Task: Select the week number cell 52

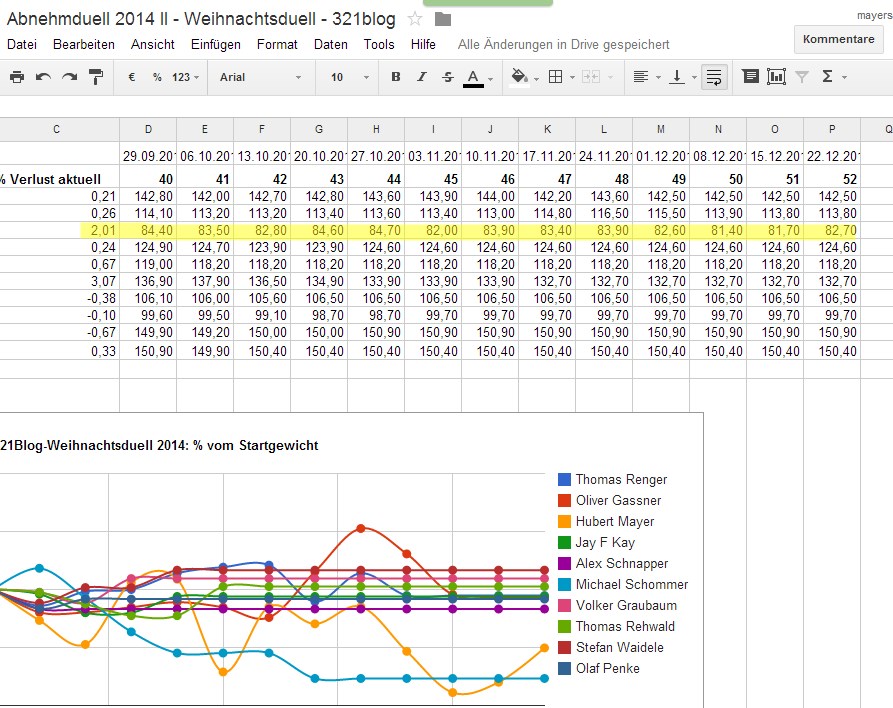Action: pos(832,179)
